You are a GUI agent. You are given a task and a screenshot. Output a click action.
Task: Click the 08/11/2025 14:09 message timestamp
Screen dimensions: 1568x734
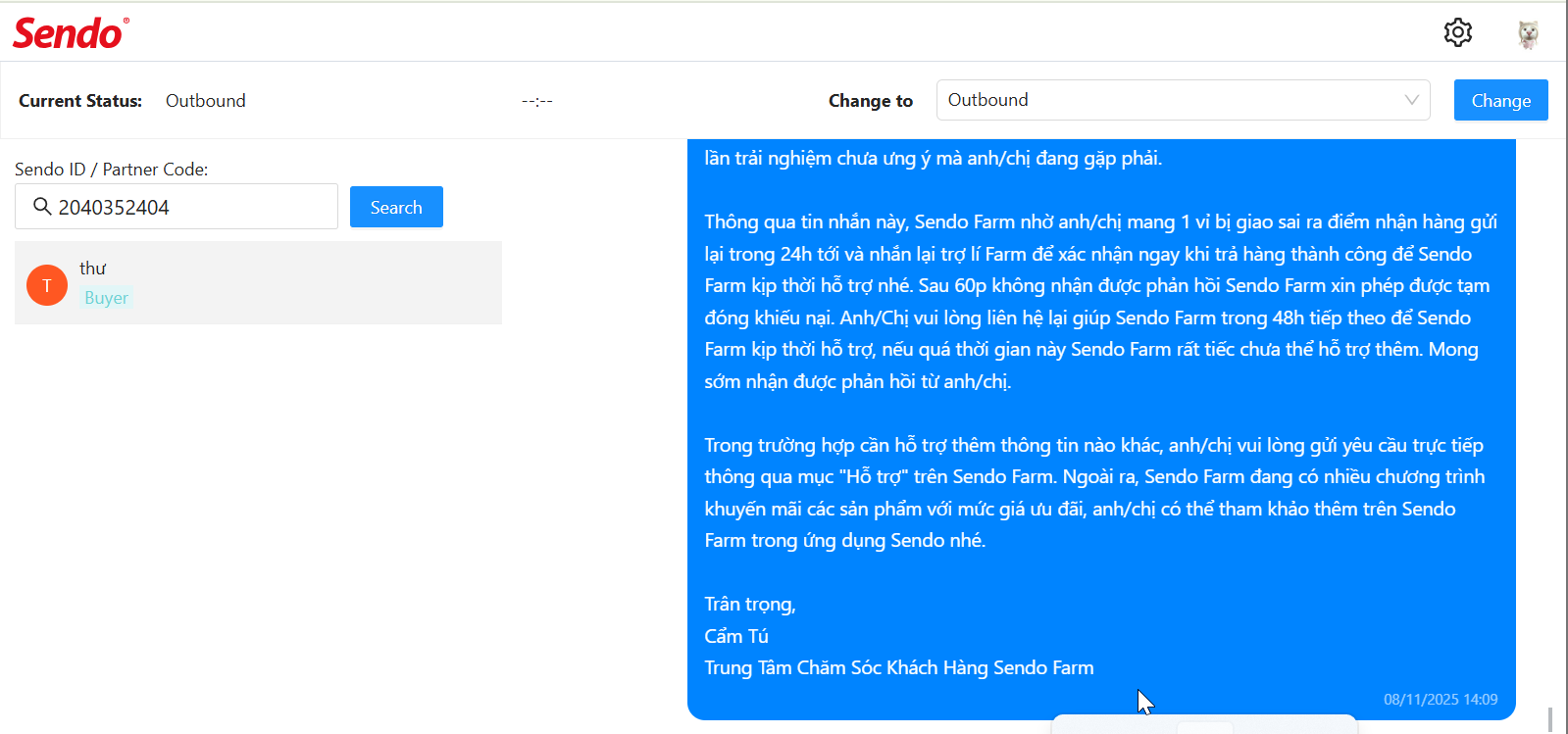point(1441,700)
